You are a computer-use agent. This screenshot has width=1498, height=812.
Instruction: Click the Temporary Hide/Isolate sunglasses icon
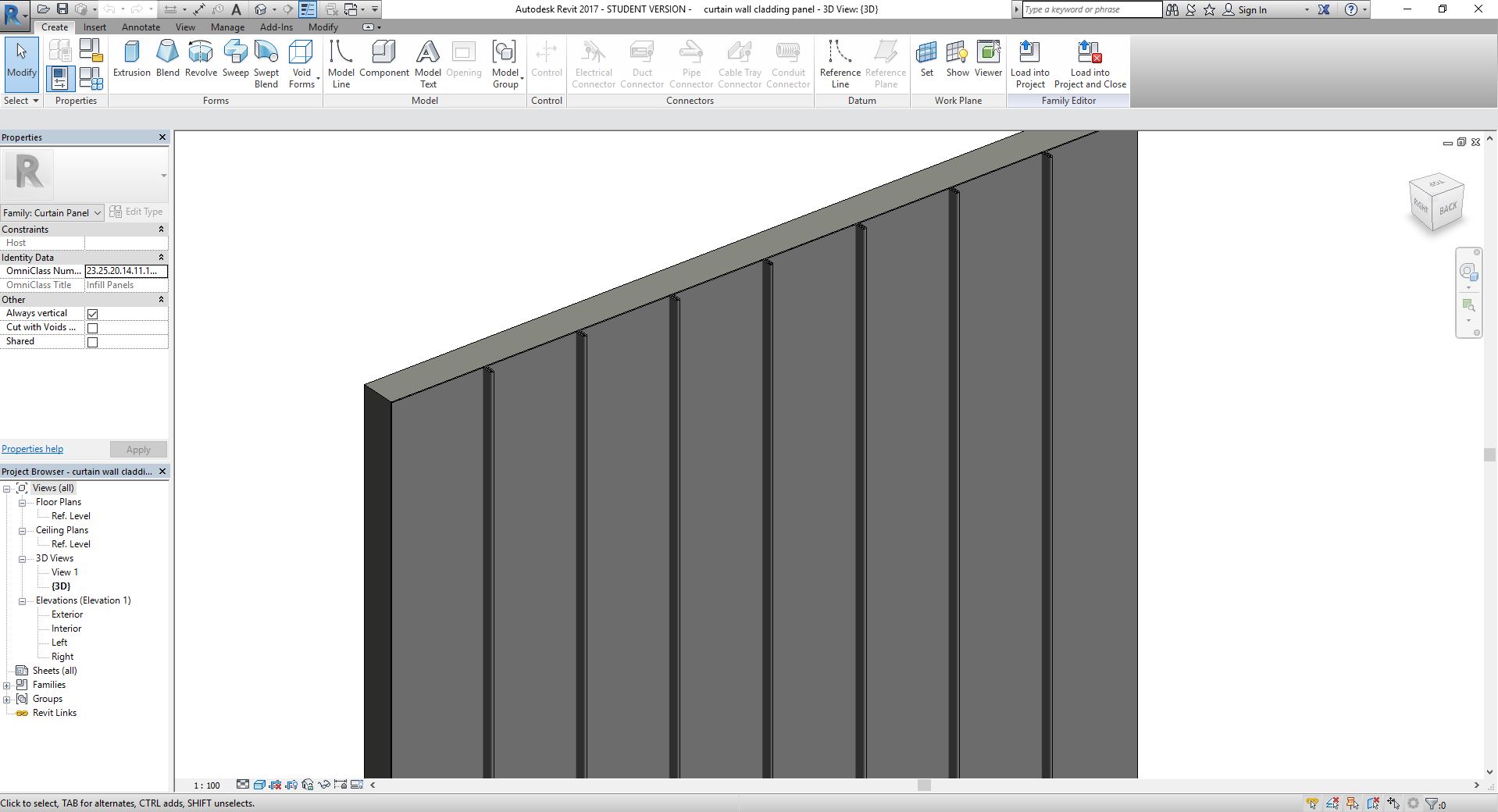coord(324,785)
